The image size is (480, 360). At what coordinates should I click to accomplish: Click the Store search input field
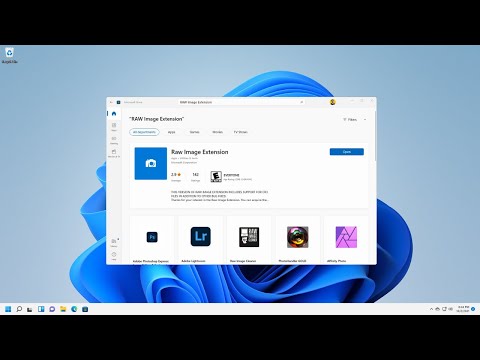pos(241,102)
